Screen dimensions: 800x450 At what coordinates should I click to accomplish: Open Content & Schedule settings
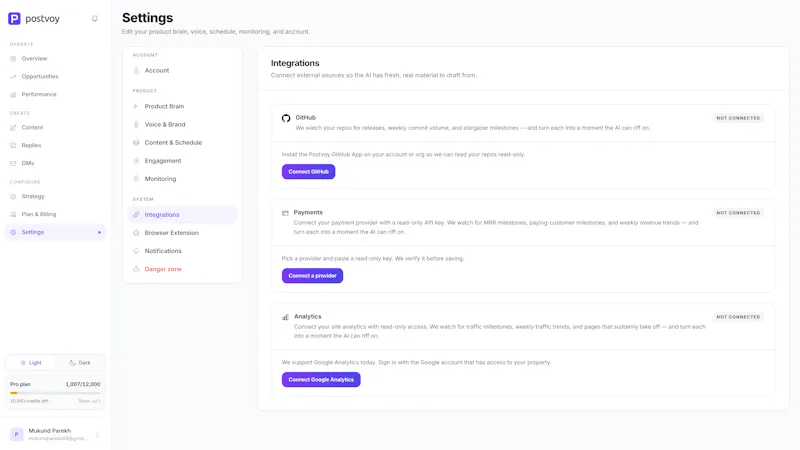[x=183, y=143]
